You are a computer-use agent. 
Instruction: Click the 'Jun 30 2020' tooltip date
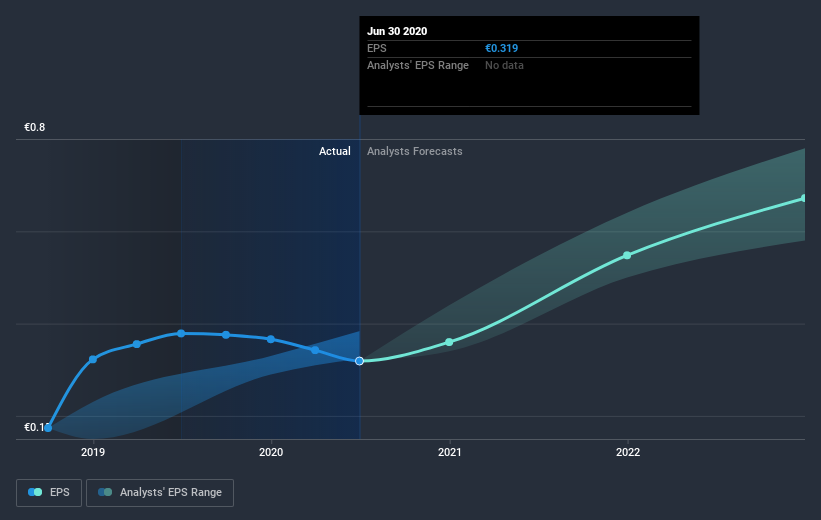397,31
